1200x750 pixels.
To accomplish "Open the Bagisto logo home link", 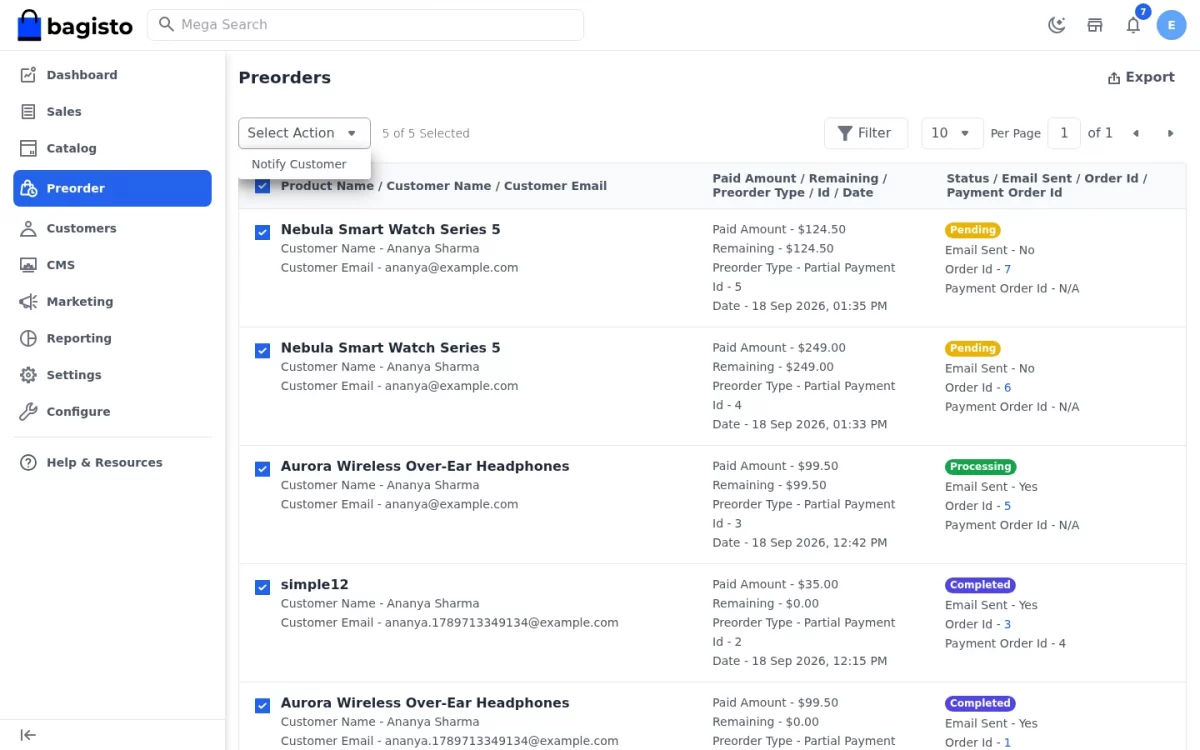I will coord(75,25).
